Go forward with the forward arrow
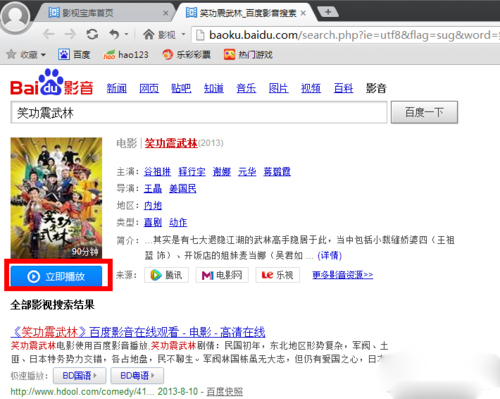 [x=70, y=34]
